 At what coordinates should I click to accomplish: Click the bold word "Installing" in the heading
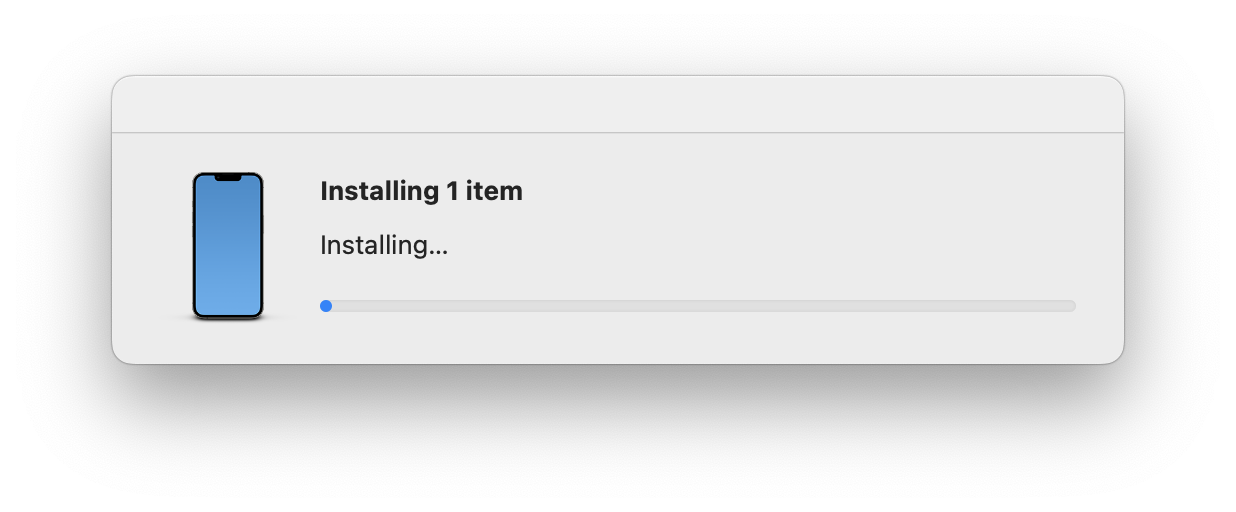tap(380, 191)
